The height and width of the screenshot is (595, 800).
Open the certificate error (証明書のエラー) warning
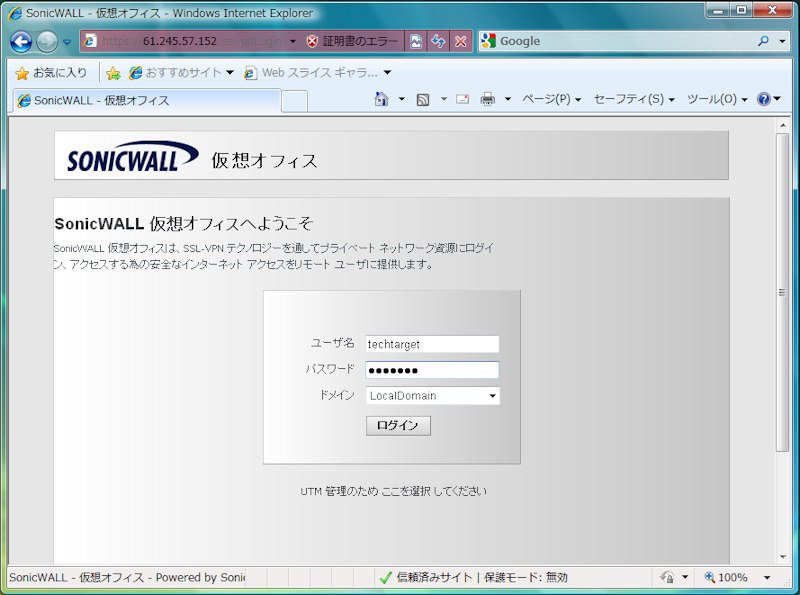pyautogui.click(x=353, y=41)
